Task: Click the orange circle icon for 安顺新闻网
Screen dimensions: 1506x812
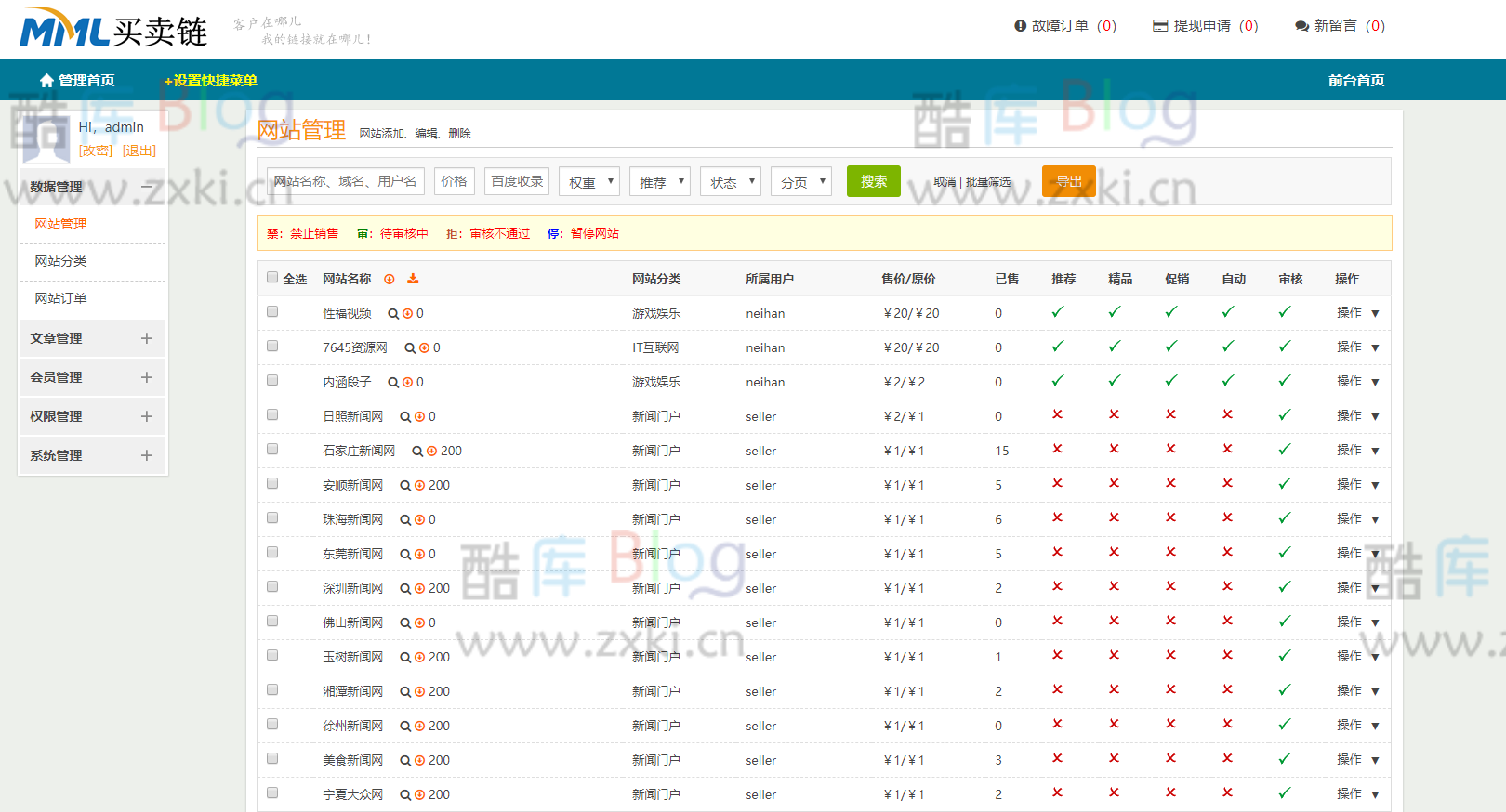Action: point(419,486)
